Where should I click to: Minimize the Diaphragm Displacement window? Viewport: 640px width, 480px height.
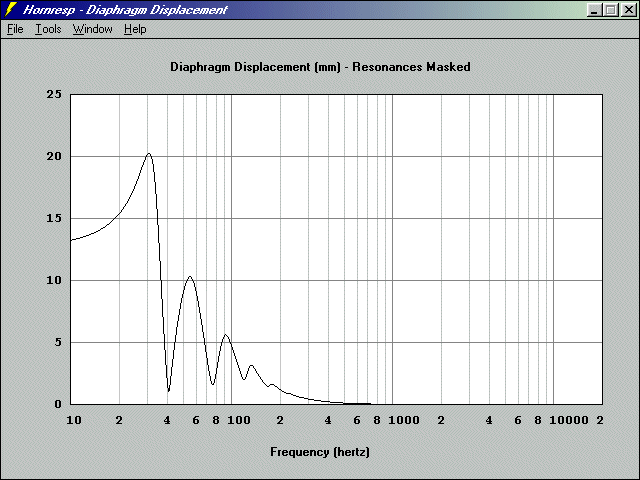(594, 10)
